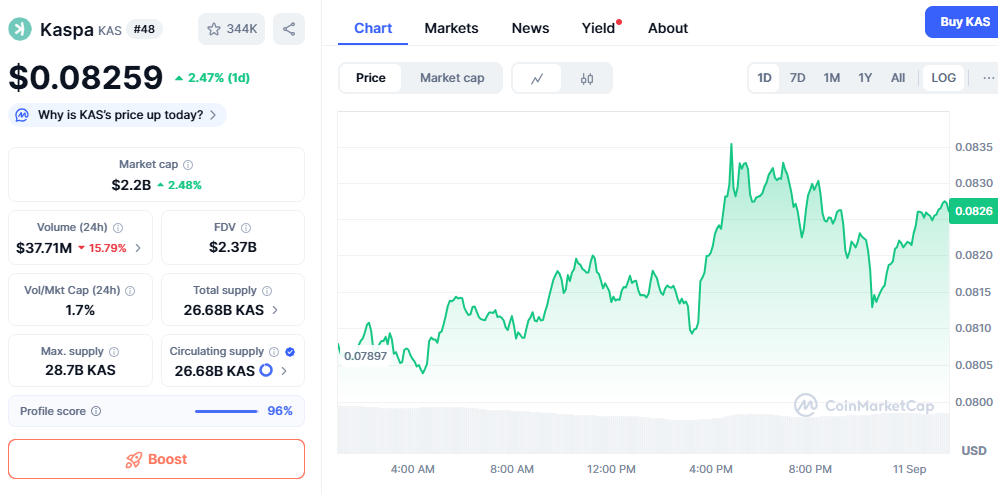Image resolution: width=998 pixels, height=494 pixels.
Task: Switch to candlestick chart icon
Action: pyautogui.click(x=587, y=78)
